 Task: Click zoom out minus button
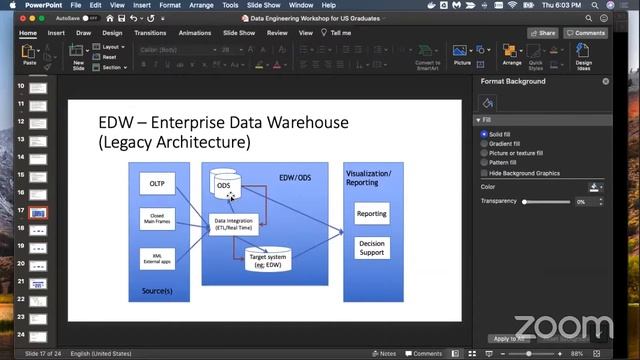pyautogui.click(x=503, y=354)
